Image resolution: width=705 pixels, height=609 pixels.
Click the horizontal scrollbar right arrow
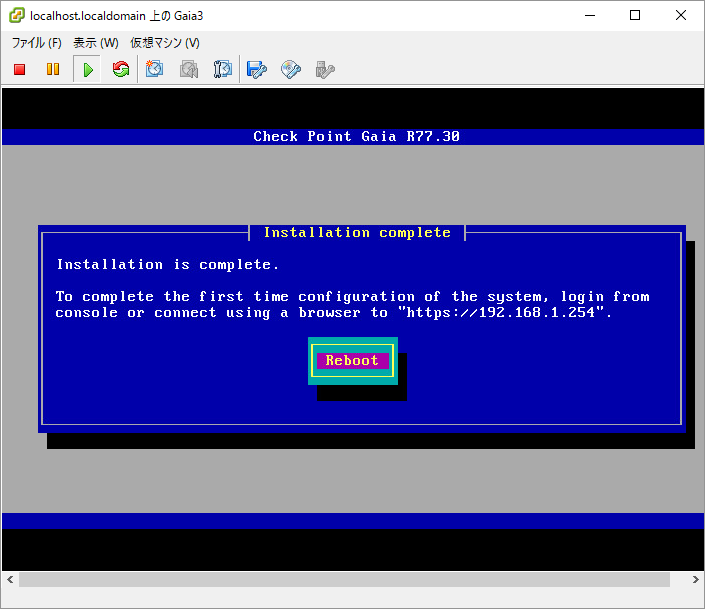pos(695,579)
